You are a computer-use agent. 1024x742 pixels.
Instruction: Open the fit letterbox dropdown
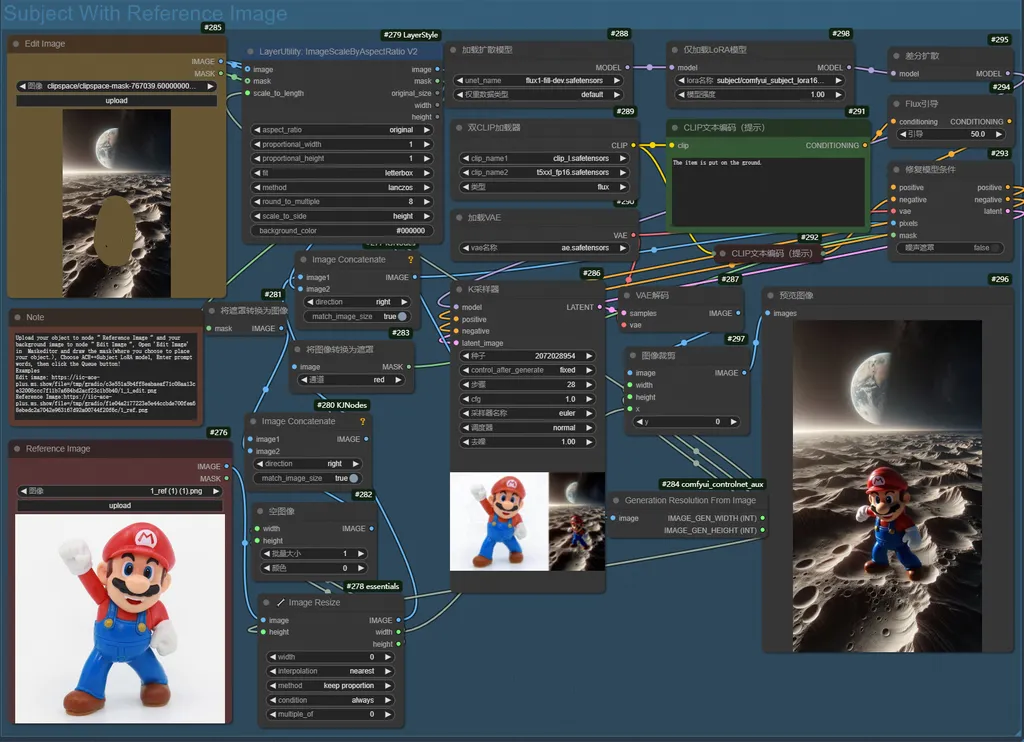coord(342,173)
